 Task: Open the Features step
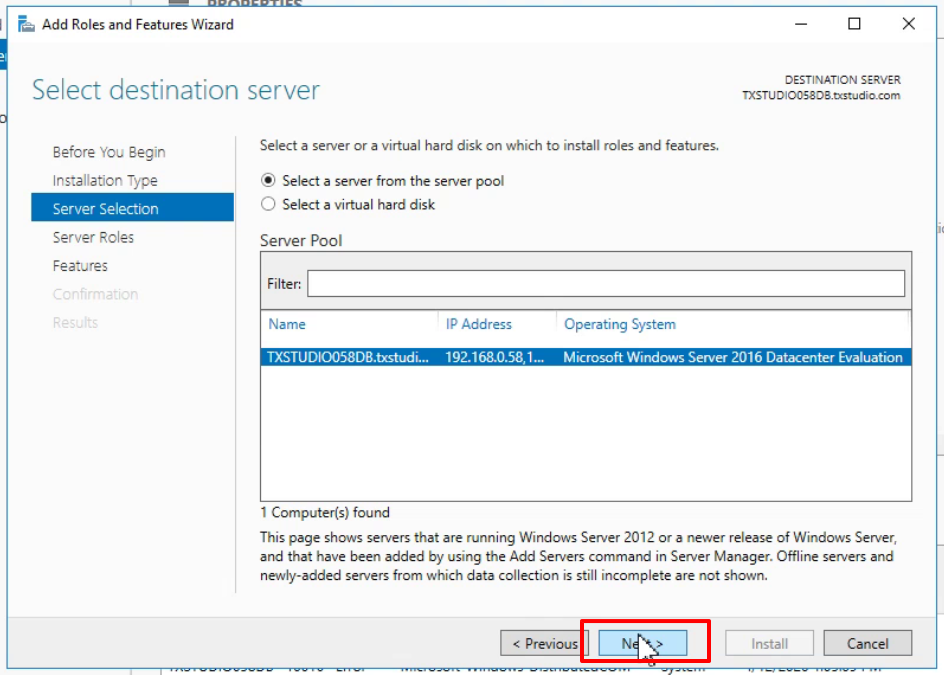(80, 266)
